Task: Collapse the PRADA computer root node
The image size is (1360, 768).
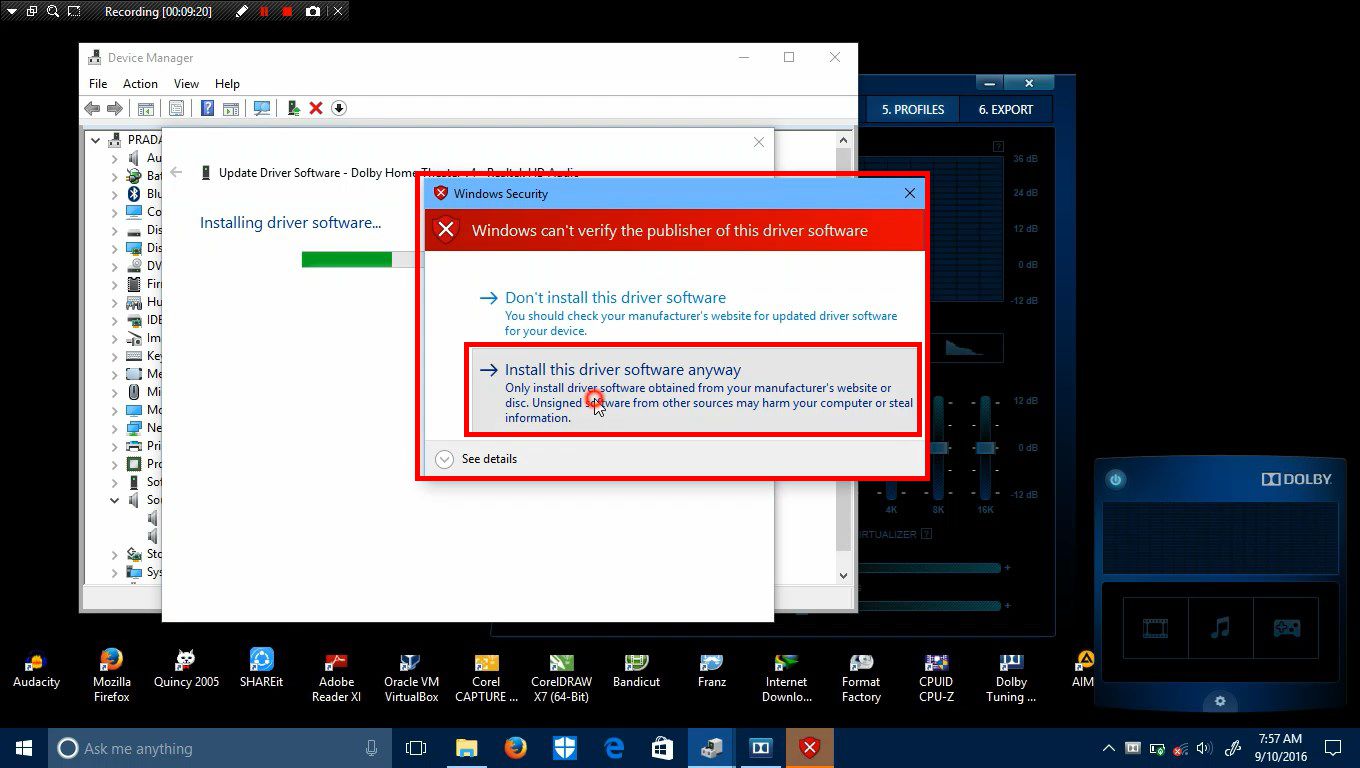Action: (x=96, y=140)
